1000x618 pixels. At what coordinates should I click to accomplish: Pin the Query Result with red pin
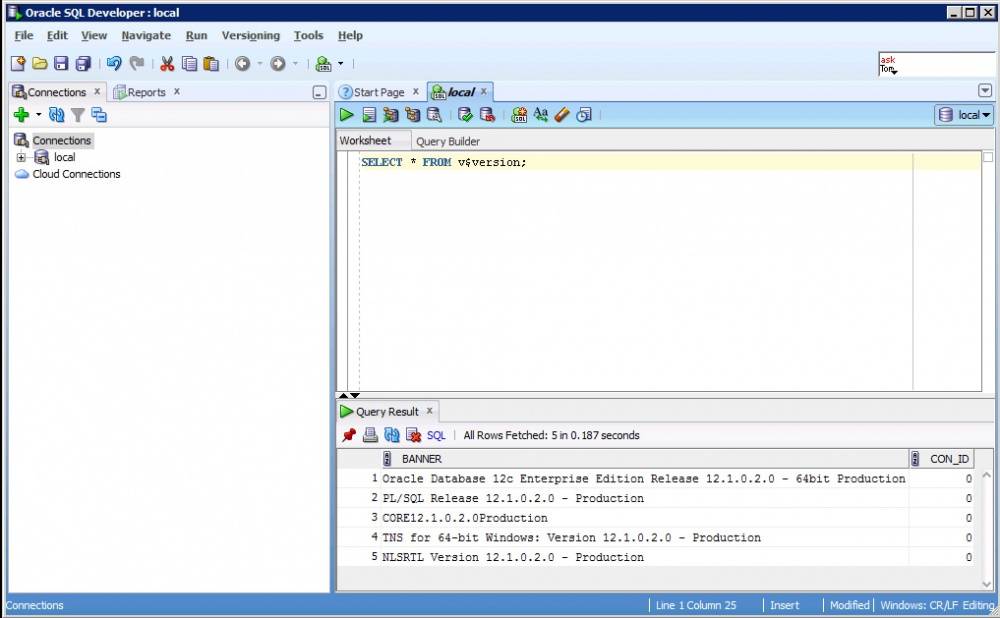(x=349, y=435)
